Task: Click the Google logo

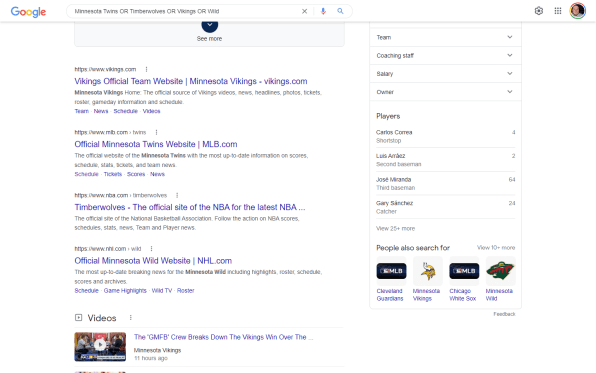Action: tap(28, 11)
